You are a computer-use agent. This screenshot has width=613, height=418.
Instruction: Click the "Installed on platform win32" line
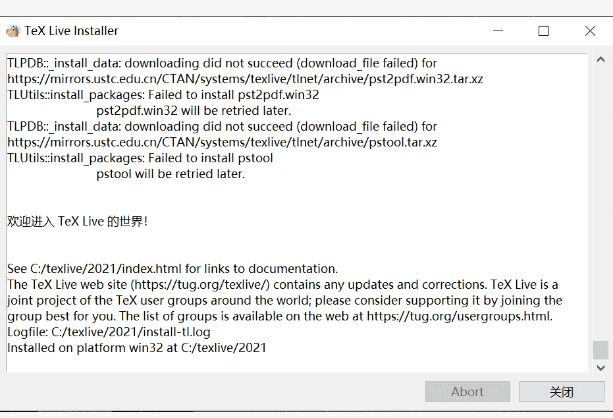(137, 348)
